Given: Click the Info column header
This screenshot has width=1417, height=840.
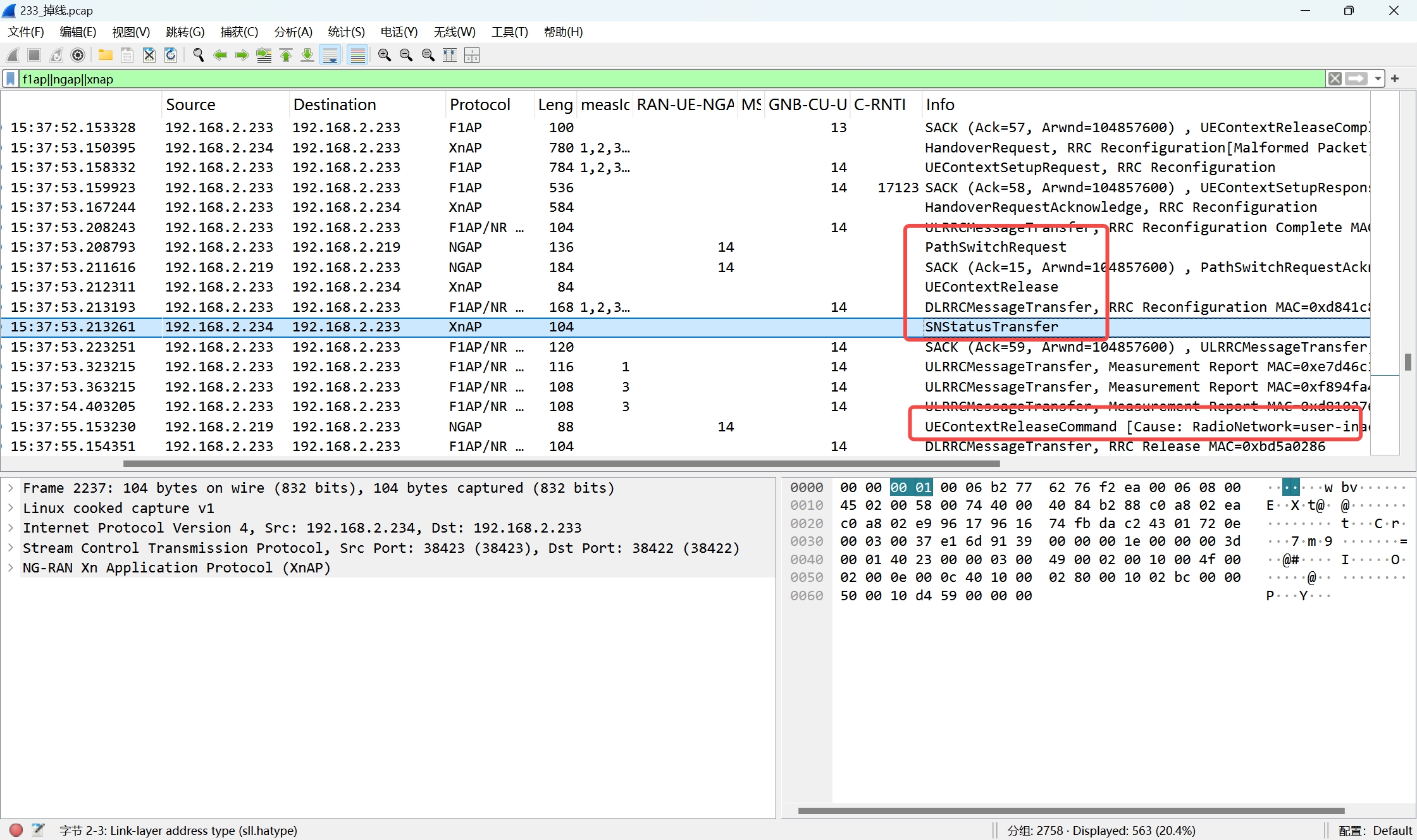Looking at the screenshot, I should pos(940,104).
